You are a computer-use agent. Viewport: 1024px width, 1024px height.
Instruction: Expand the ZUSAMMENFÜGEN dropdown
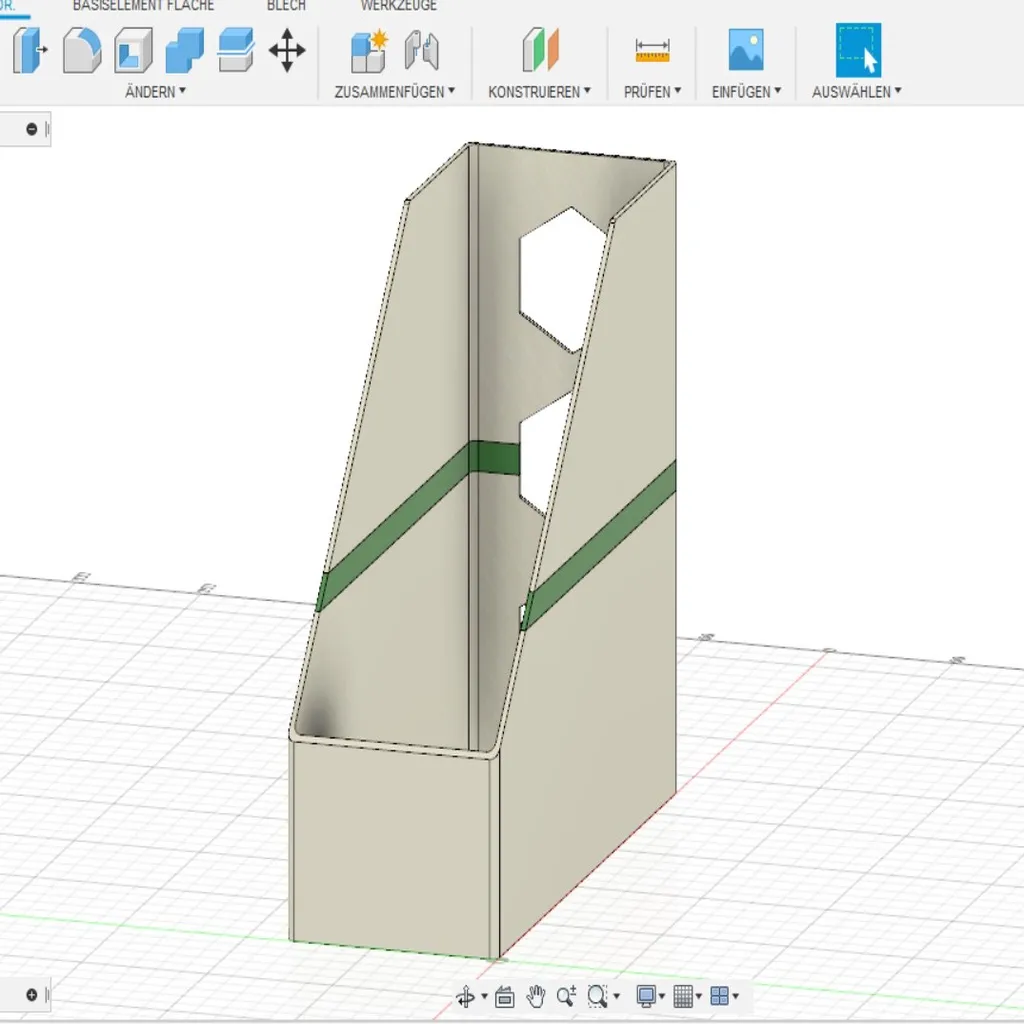pos(394,91)
